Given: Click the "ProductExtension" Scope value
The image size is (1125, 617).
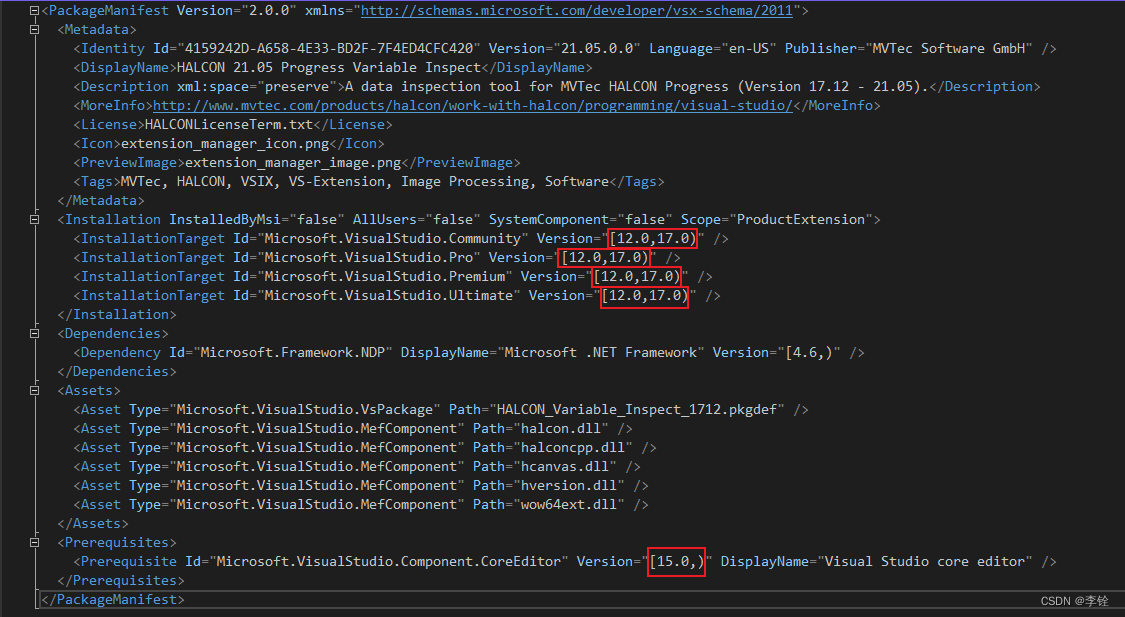Looking at the screenshot, I should point(801,220).
